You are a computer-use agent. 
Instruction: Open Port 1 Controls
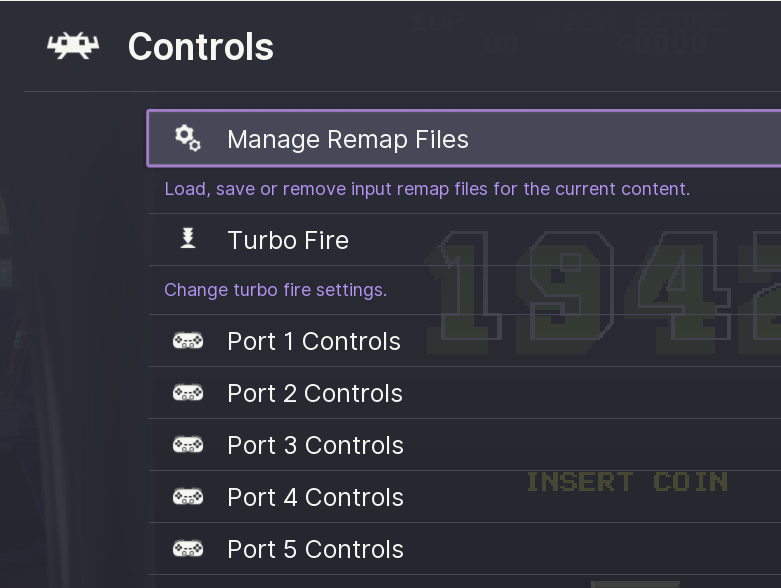(314, 341)
